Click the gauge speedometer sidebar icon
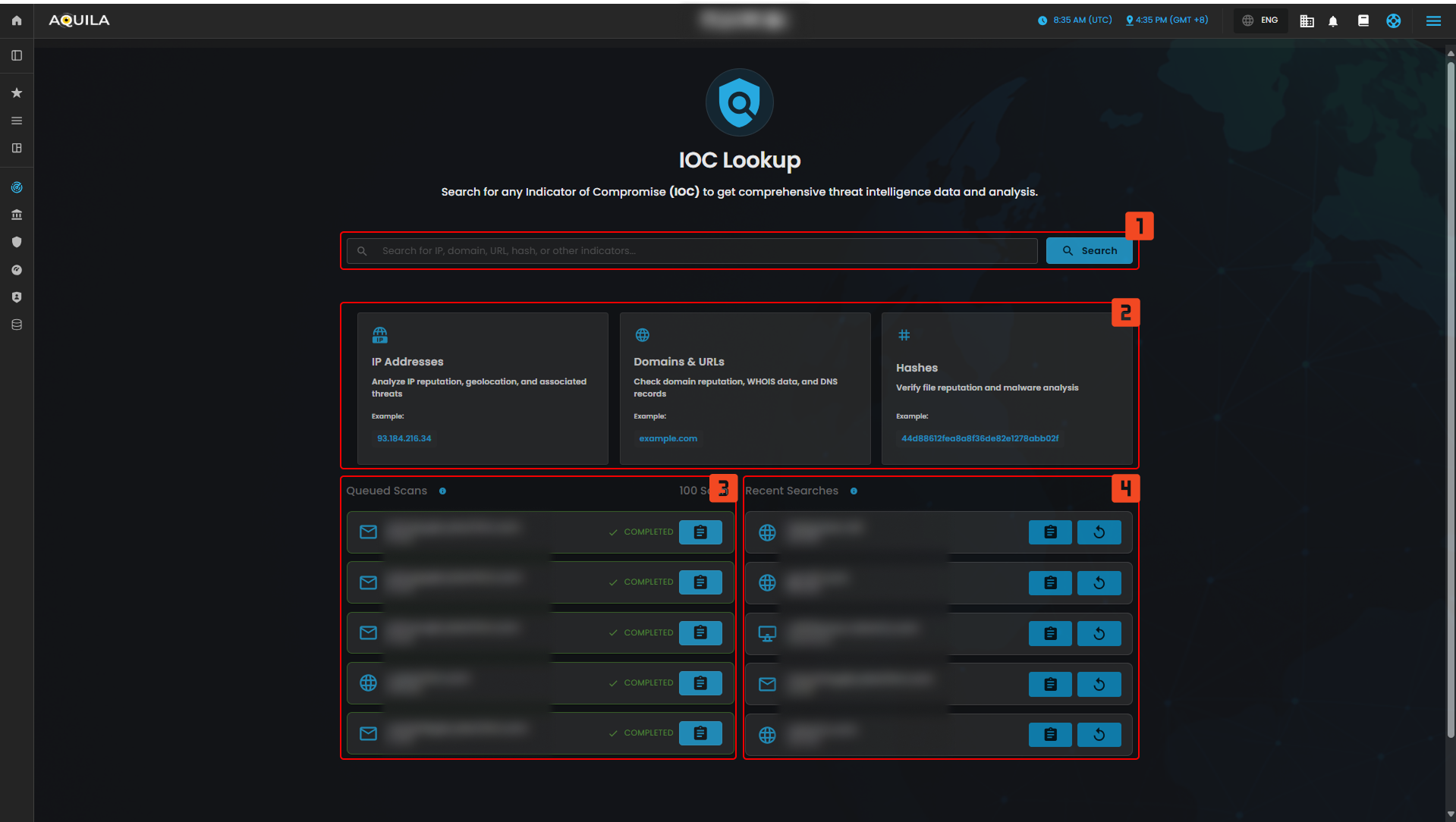Image resolution: width=1456 pixels, height=822 pixels. 17,270
